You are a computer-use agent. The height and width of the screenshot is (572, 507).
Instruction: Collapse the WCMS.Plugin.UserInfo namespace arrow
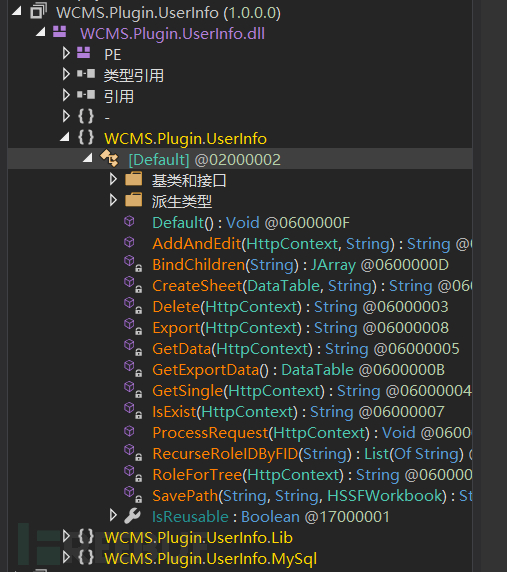65,137
